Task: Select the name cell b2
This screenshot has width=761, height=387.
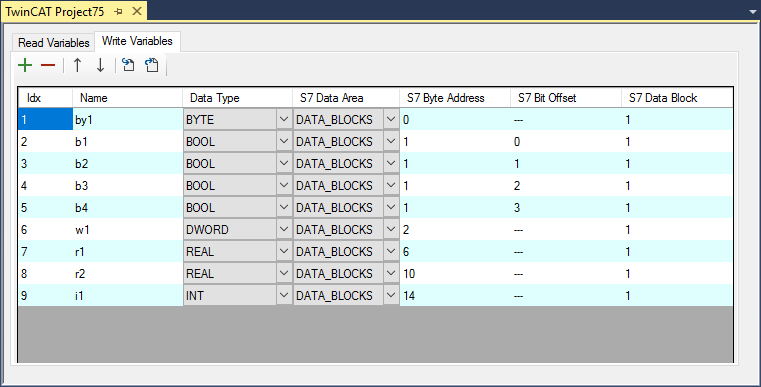Action: [x=127, y=164]
